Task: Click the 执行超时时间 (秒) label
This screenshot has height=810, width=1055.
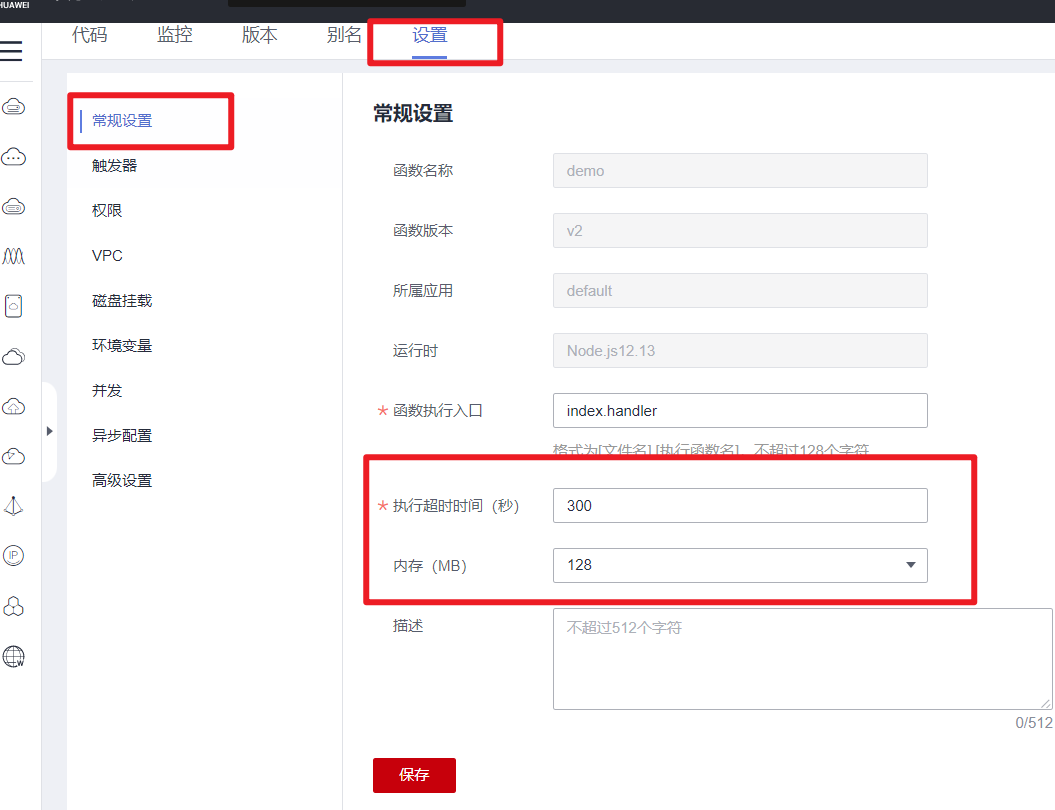Action: coord(456,506)
